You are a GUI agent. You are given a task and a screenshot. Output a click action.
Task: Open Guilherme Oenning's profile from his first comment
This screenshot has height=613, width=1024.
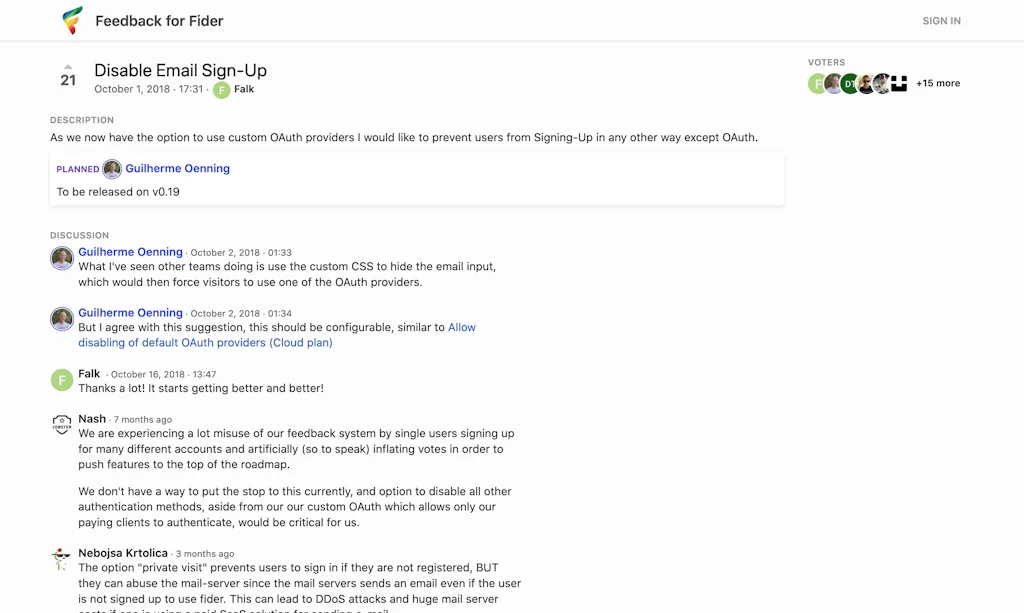pos(130,251)
